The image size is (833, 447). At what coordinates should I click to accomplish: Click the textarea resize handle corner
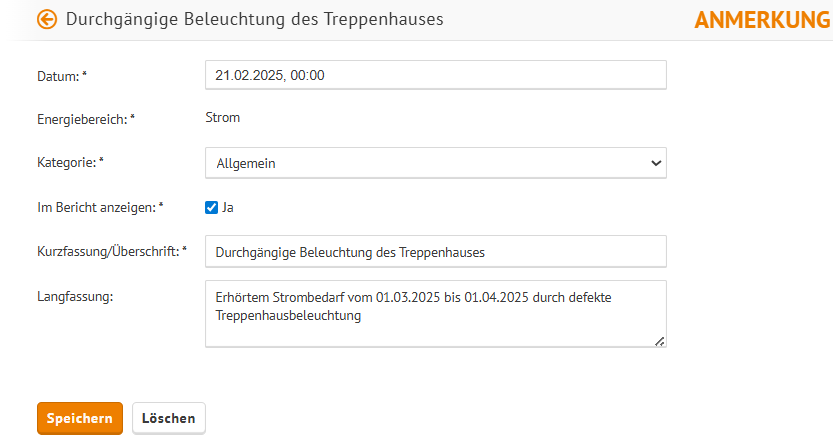659,342
